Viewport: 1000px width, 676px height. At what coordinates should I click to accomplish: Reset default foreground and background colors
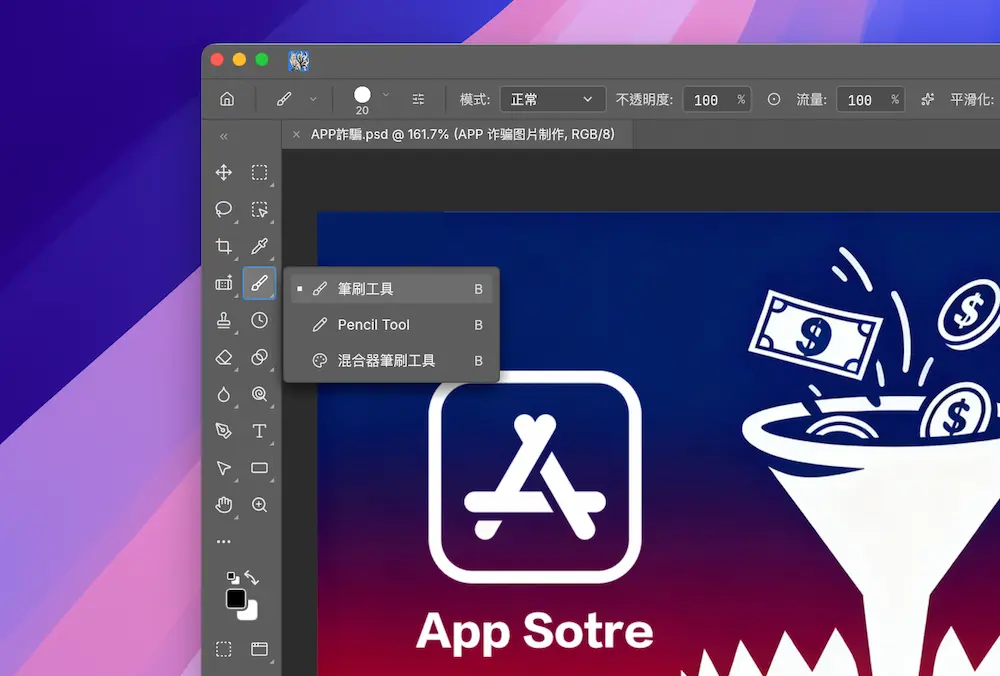pyautogui.click(x=233, y=578)
